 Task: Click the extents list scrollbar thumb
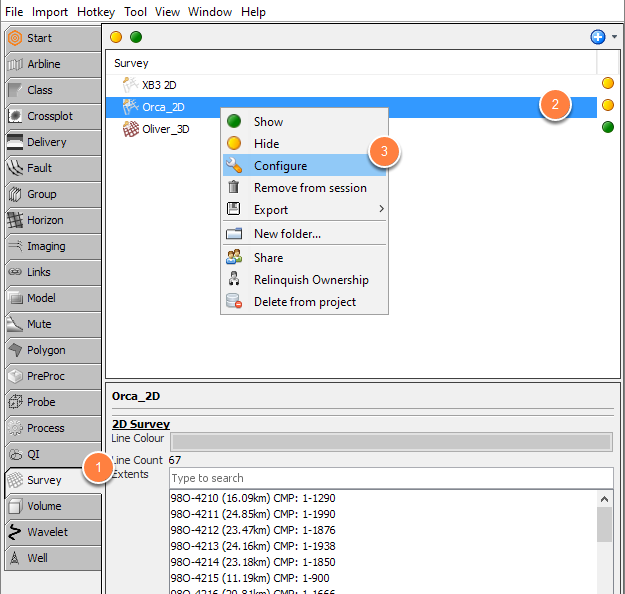click(604, 525)
